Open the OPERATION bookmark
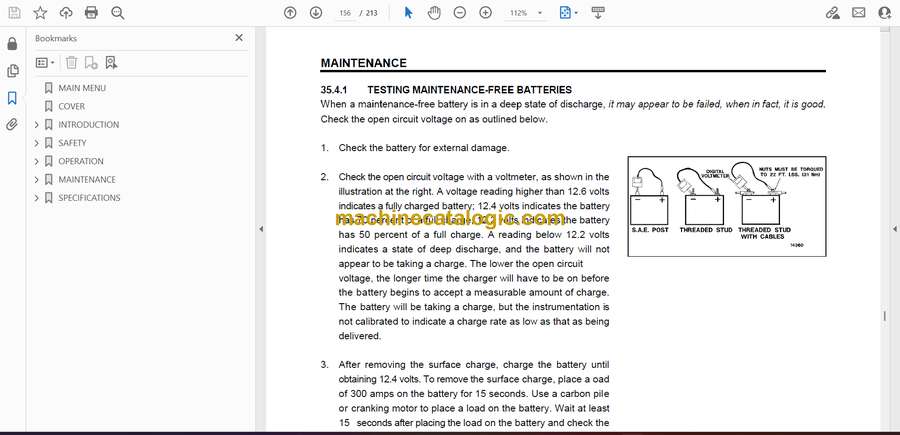This screenshot has height=435, width=900. point(81,161)
